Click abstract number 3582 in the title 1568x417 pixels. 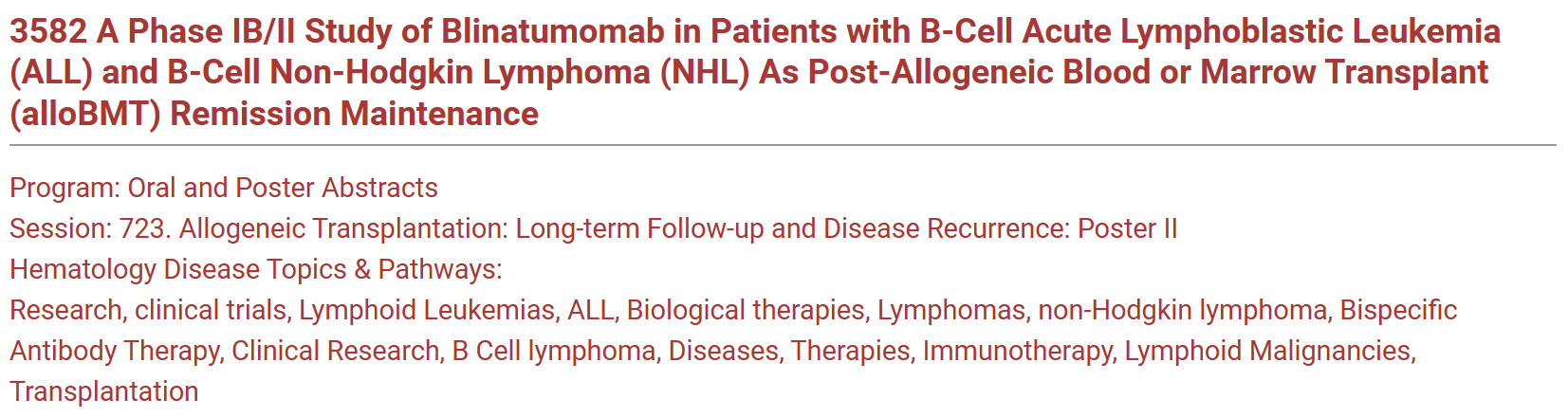[x=47, y=31]
